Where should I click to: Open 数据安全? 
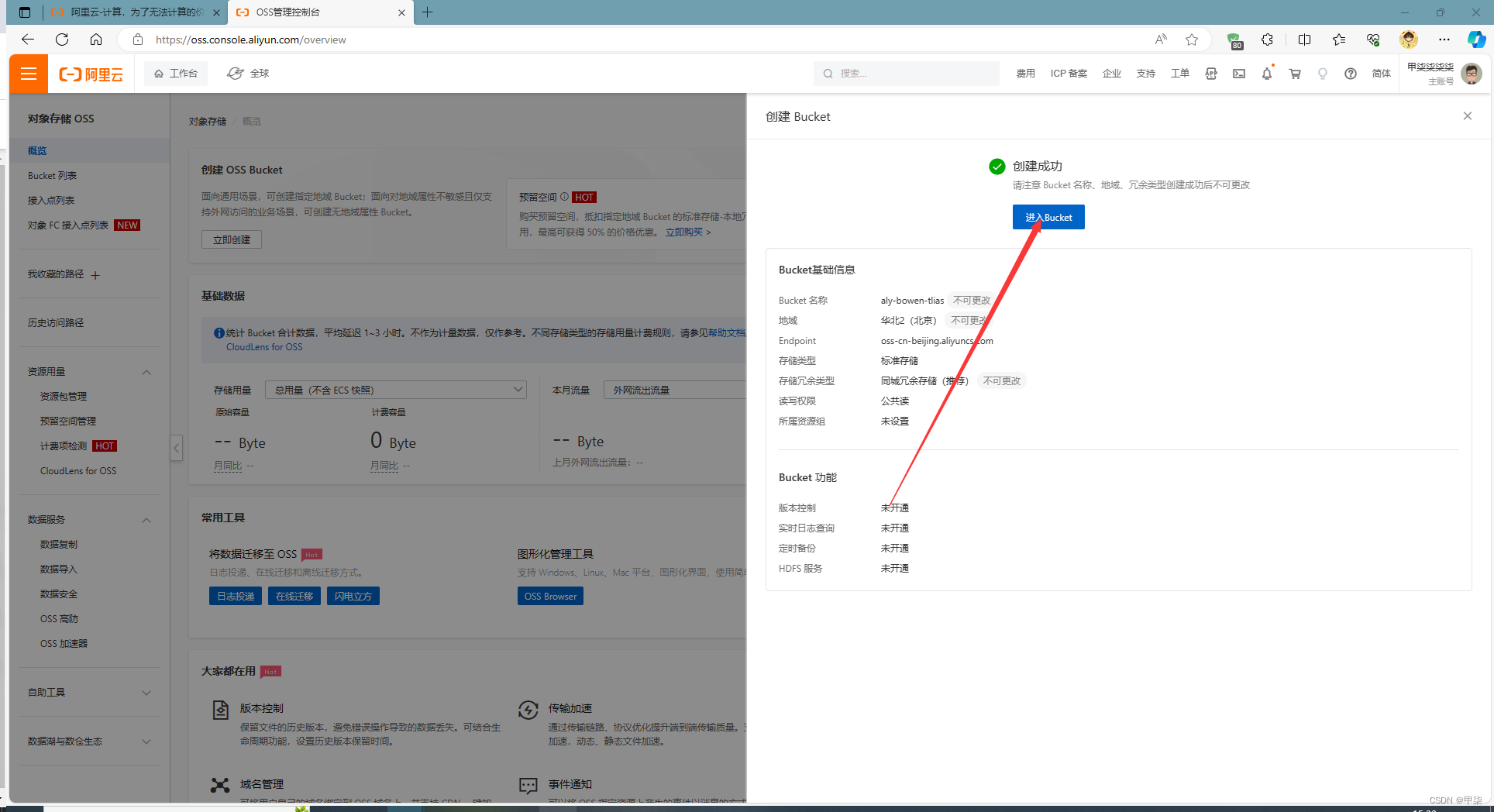click(59, 594)
